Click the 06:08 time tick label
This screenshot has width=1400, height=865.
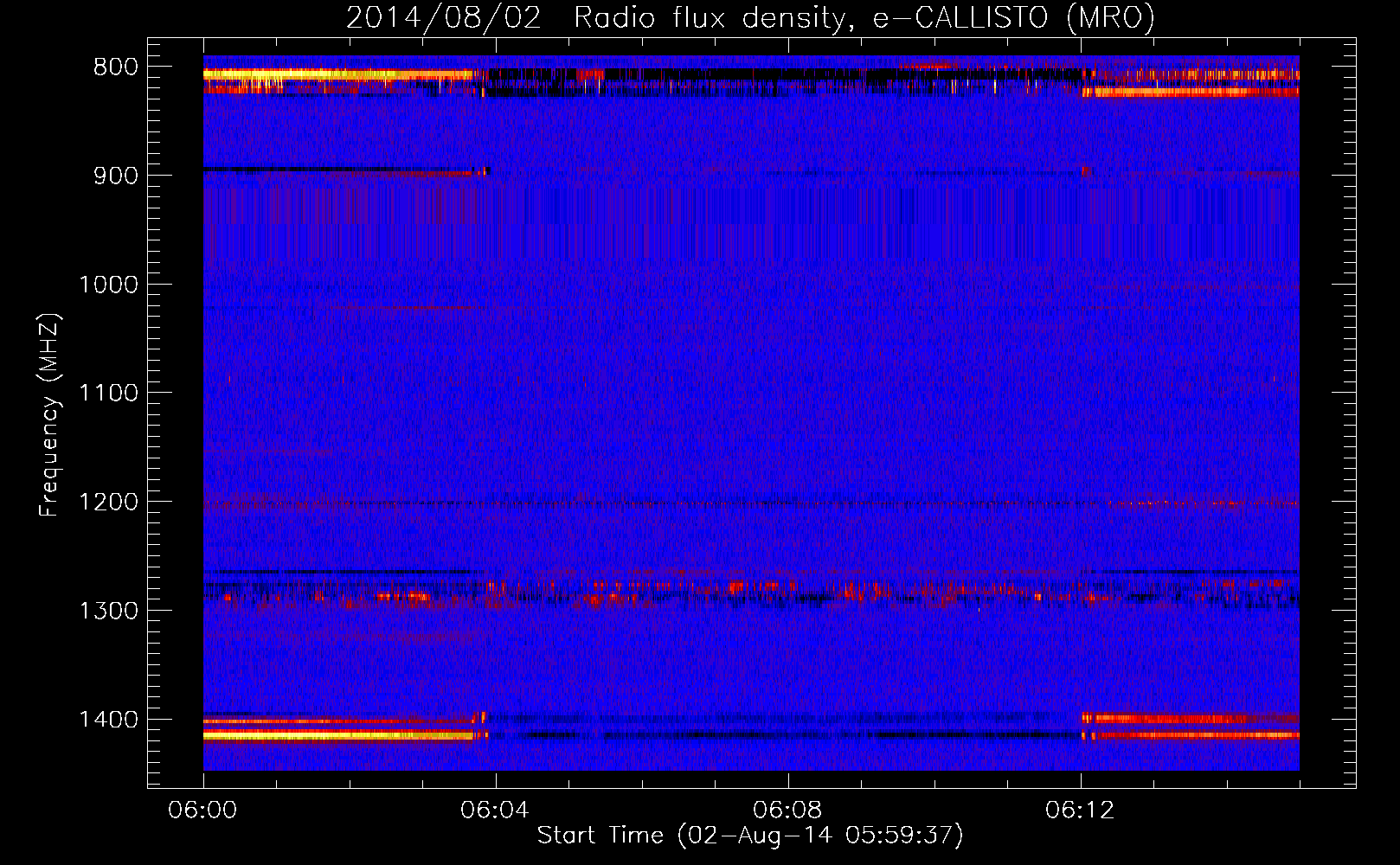coord(787,811)
